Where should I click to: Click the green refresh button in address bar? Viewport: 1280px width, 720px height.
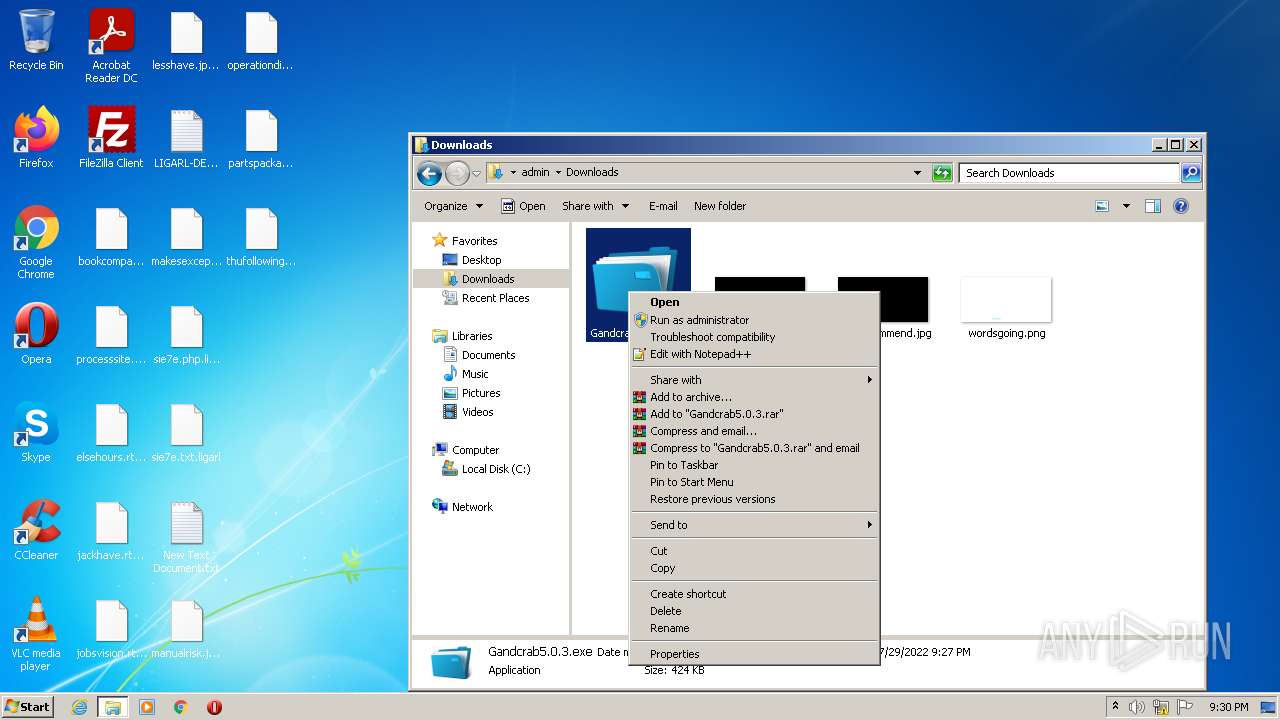pos(941,173)
